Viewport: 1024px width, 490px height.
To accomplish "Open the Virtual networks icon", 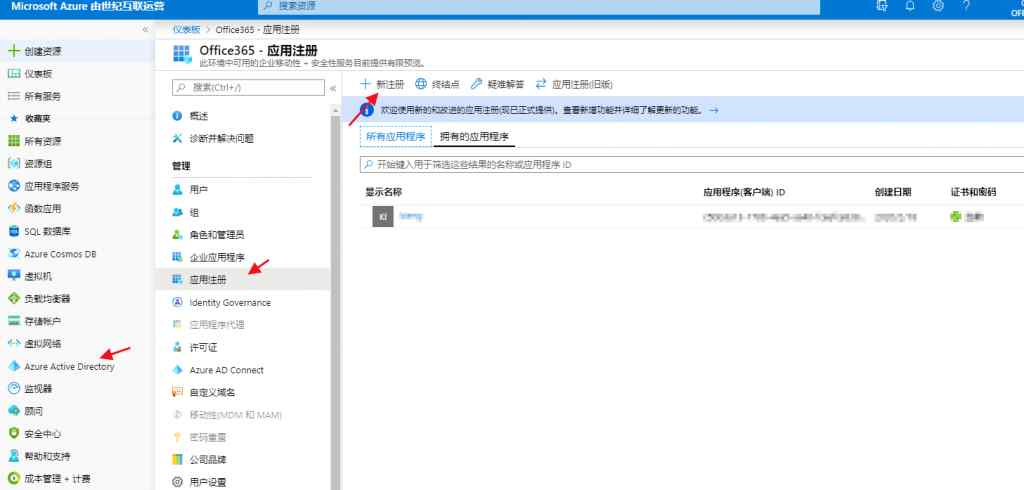I will (x=13, y=344).
